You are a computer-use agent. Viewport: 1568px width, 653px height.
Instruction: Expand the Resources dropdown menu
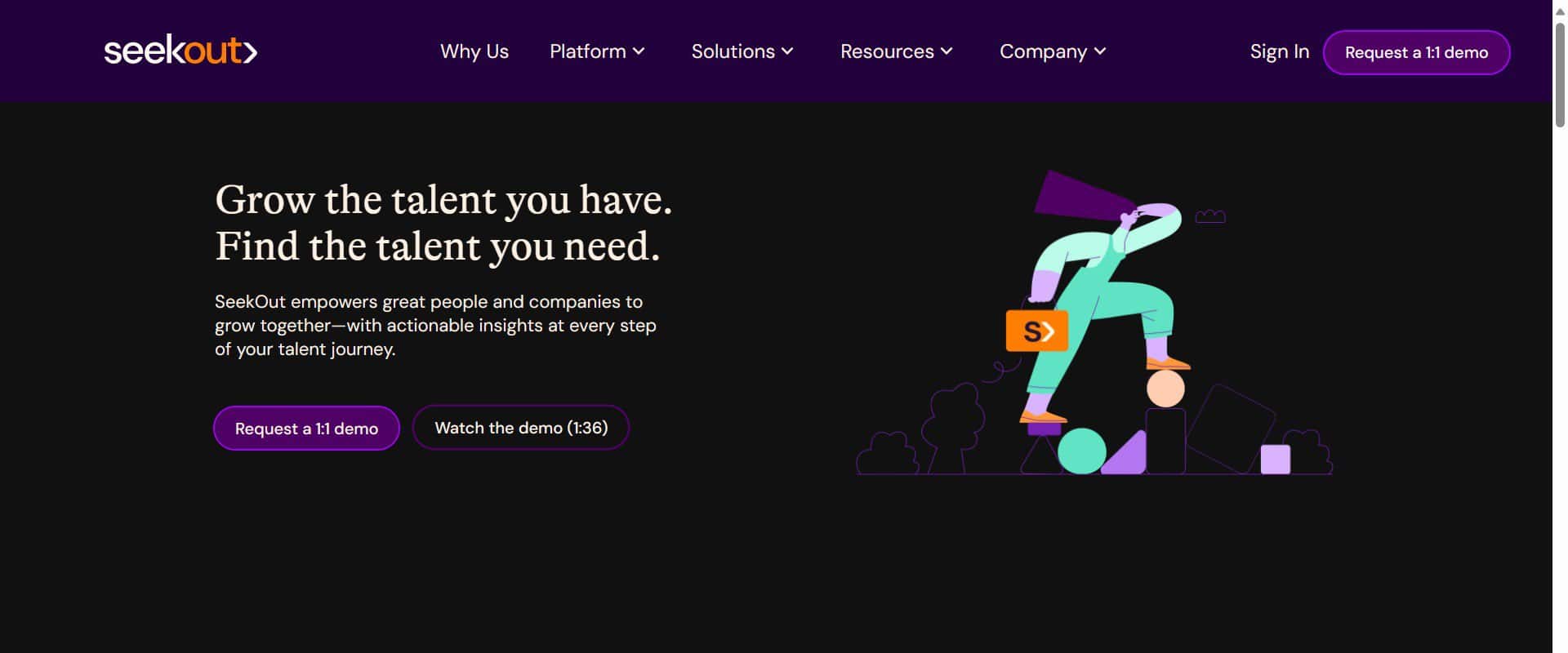tap(897, 51)
